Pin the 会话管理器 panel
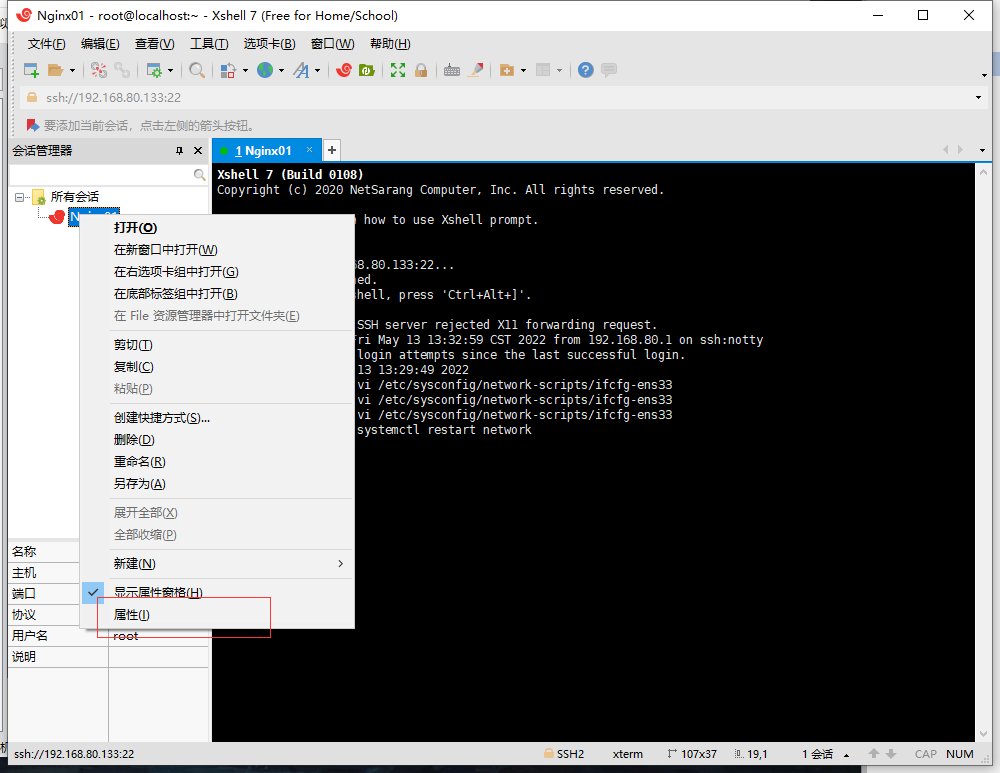1000x773 pixels. click(x=179, y=151)
